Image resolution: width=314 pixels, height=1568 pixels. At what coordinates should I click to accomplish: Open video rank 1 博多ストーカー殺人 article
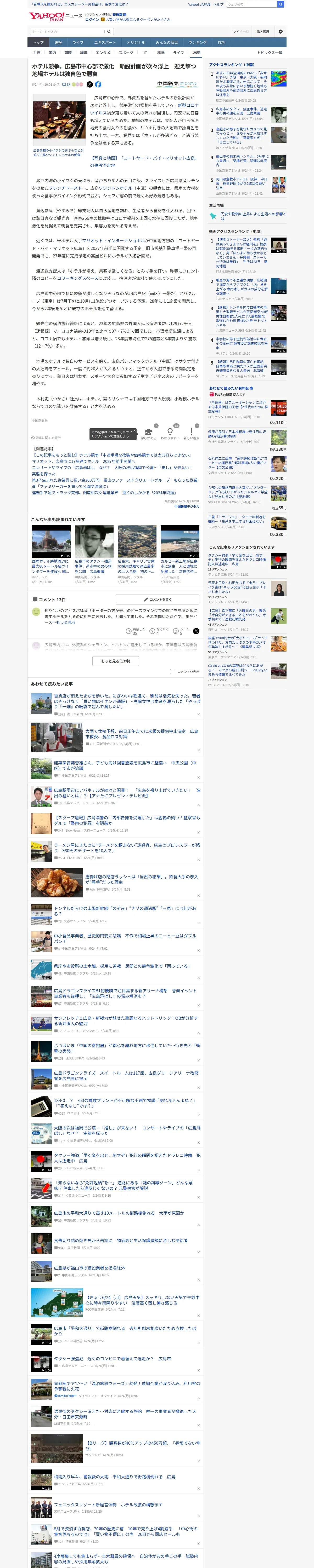(242, 253)
